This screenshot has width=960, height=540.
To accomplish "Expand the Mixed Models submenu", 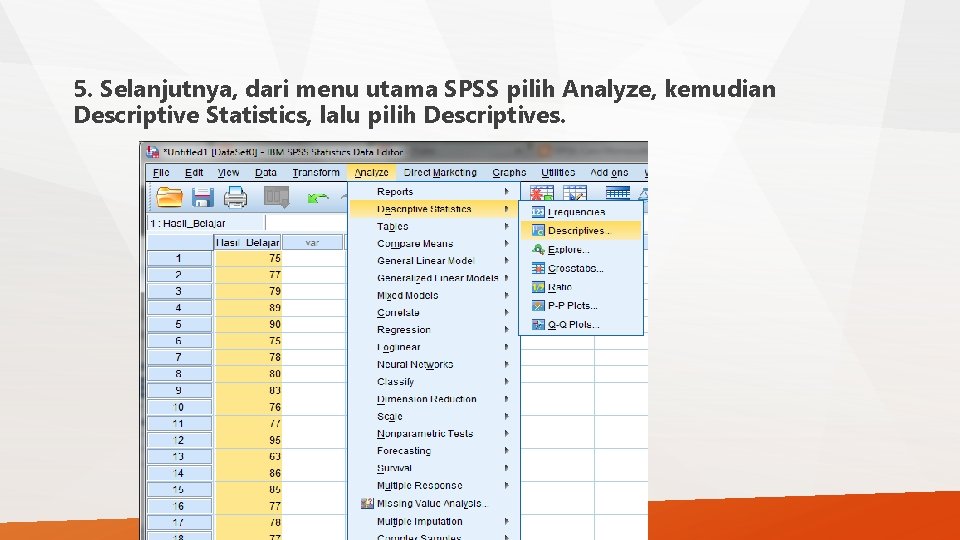I will pos(434,295).
